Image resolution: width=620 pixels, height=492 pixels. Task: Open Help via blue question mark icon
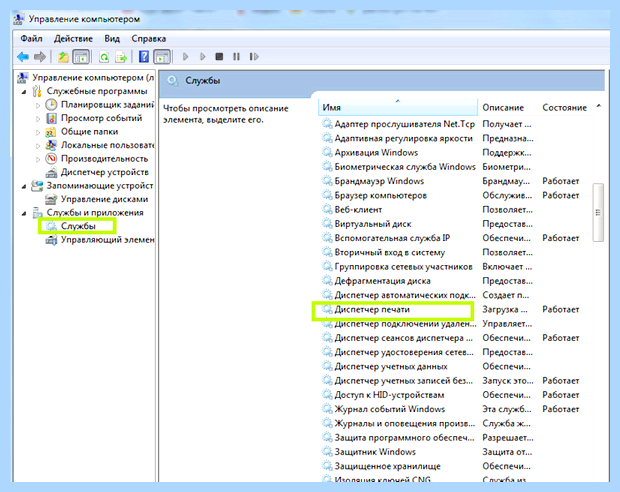point(144,57)
